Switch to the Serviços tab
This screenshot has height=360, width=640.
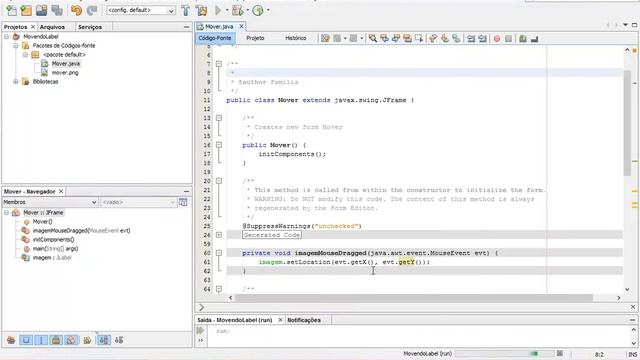tap(90, 27)
